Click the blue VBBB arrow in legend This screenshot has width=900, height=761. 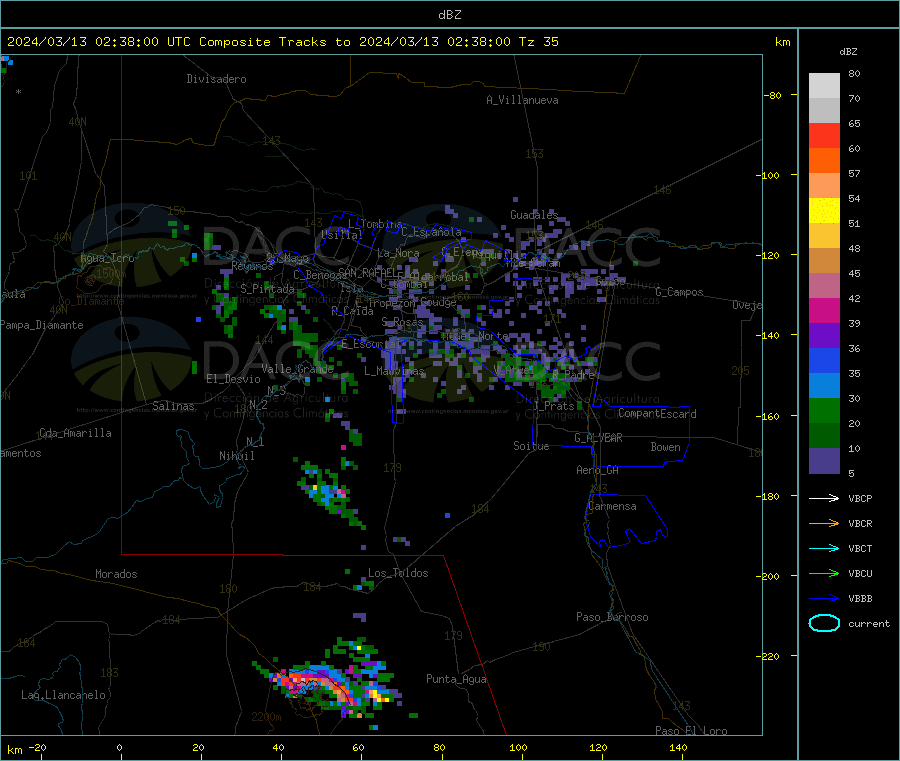[x=824, y=599]
